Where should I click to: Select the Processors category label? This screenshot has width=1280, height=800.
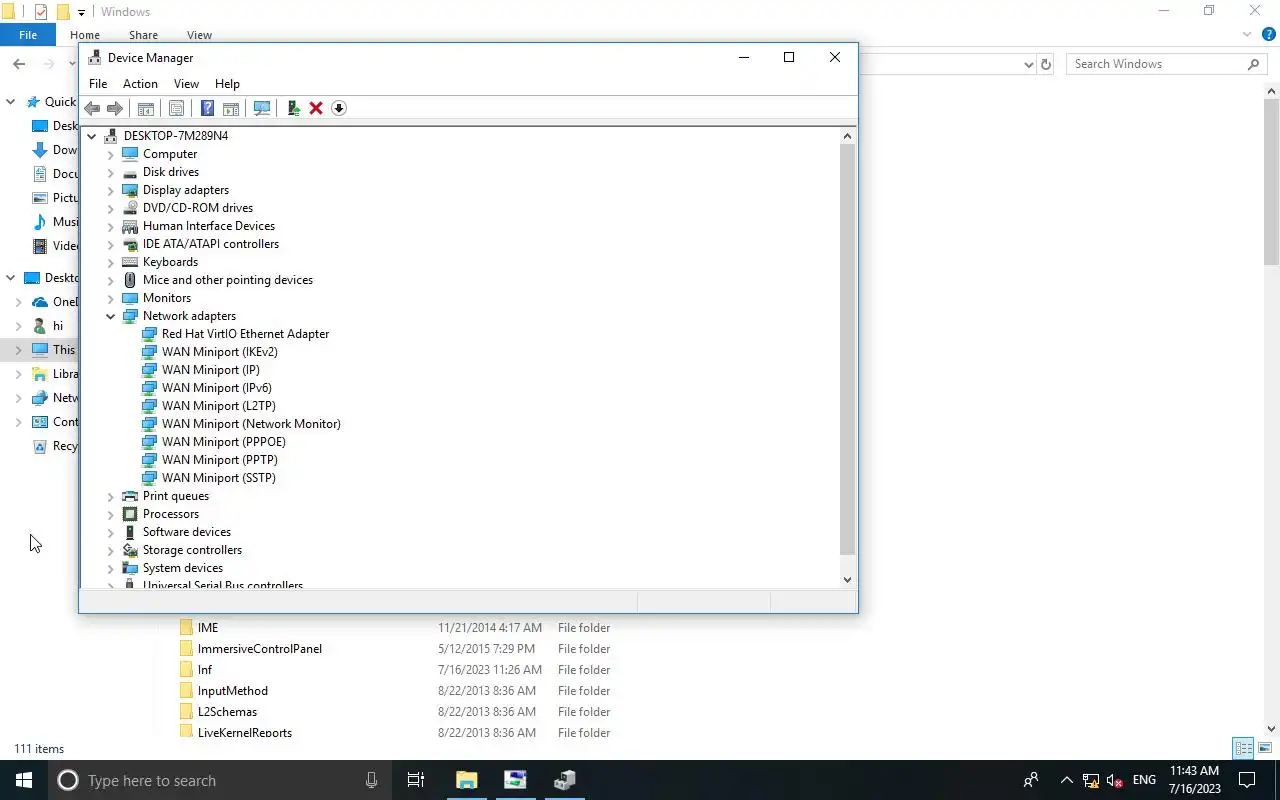coord(171,514)
